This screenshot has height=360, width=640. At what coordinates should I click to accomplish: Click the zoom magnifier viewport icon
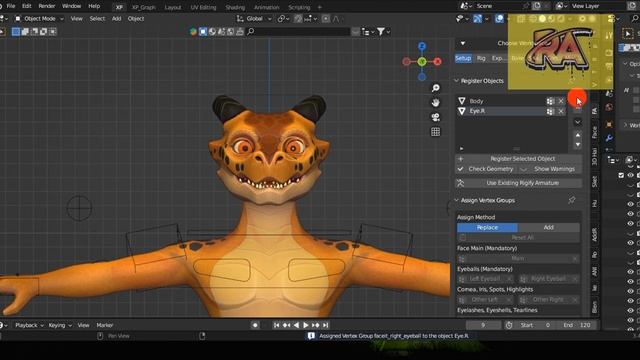[x=436, y=88]
